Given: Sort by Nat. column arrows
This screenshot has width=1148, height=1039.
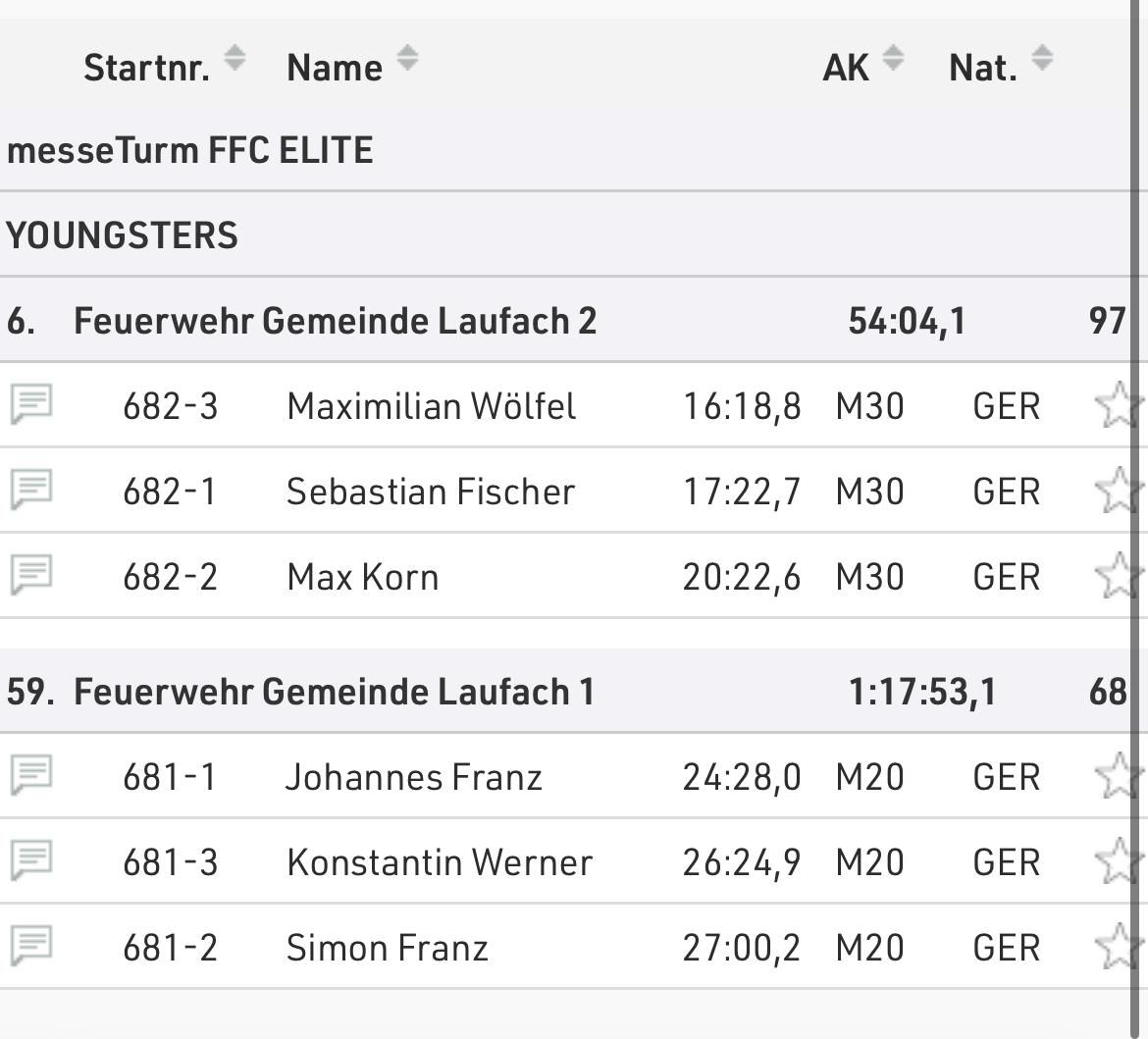Looking at the screenshot, I should (x=1042, y=60).
